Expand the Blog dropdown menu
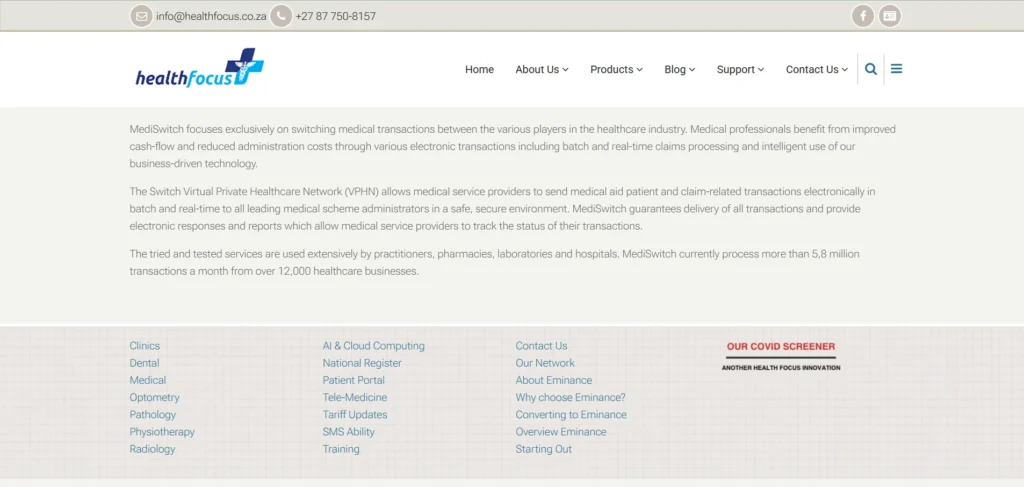 680,69
